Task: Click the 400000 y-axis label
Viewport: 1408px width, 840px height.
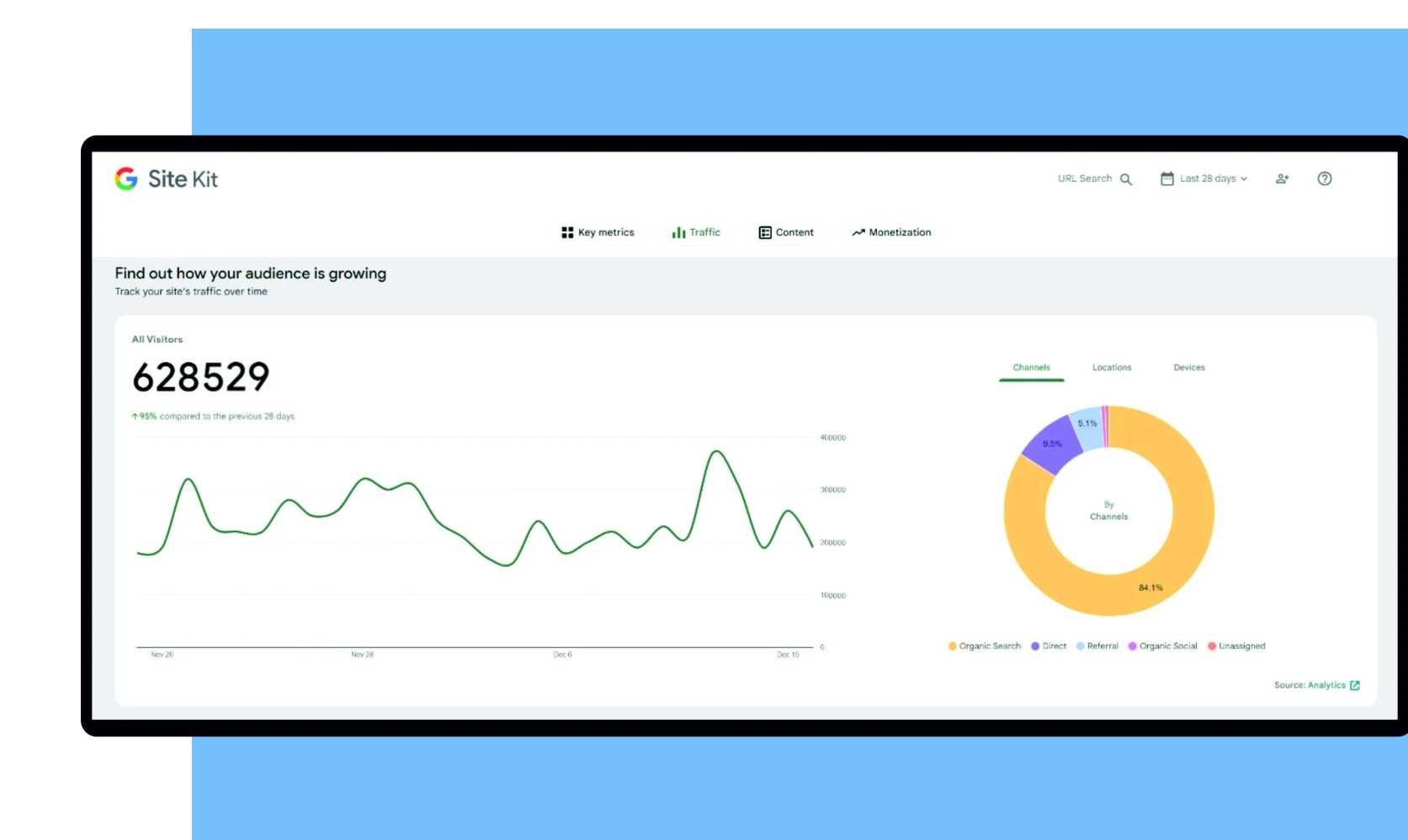Action: coord(833,438)
